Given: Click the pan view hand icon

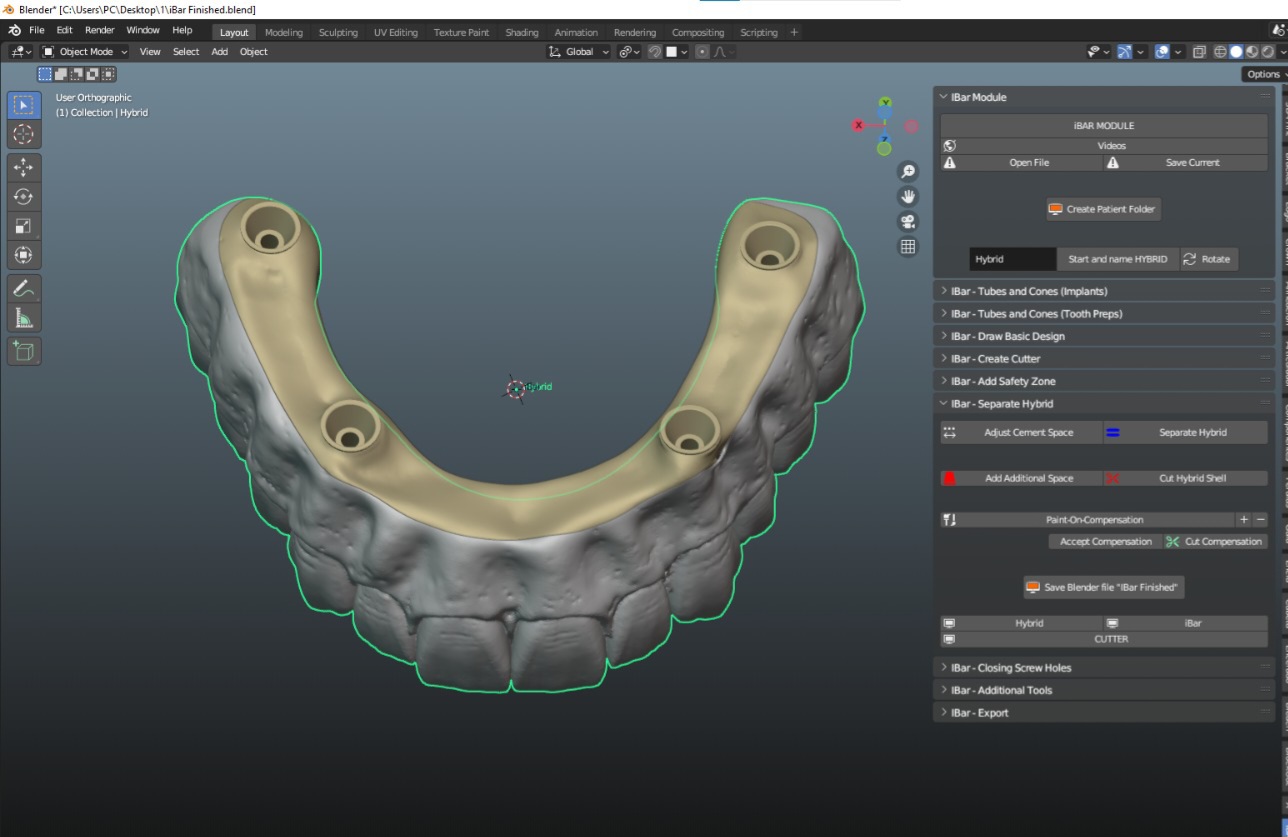Looking at the screenshot, I should [908, 196].
